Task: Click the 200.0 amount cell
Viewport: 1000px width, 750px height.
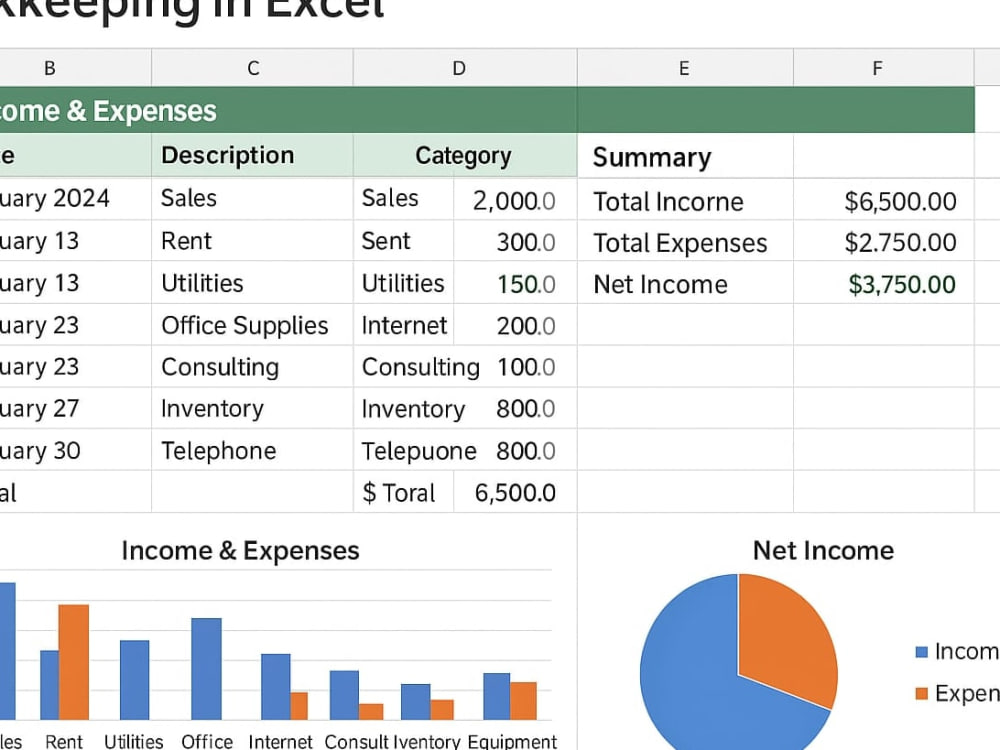Action: pos(515,325)
